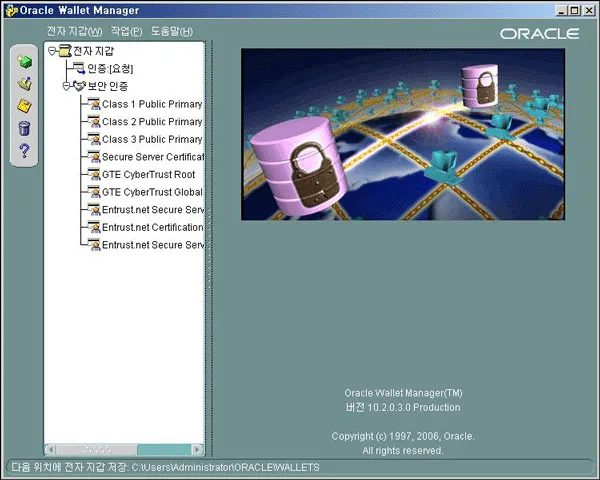Viewport: 600px width, 480px height.
Task: Click the 보안 인증 trusted certificates icon
Action: 79,86
